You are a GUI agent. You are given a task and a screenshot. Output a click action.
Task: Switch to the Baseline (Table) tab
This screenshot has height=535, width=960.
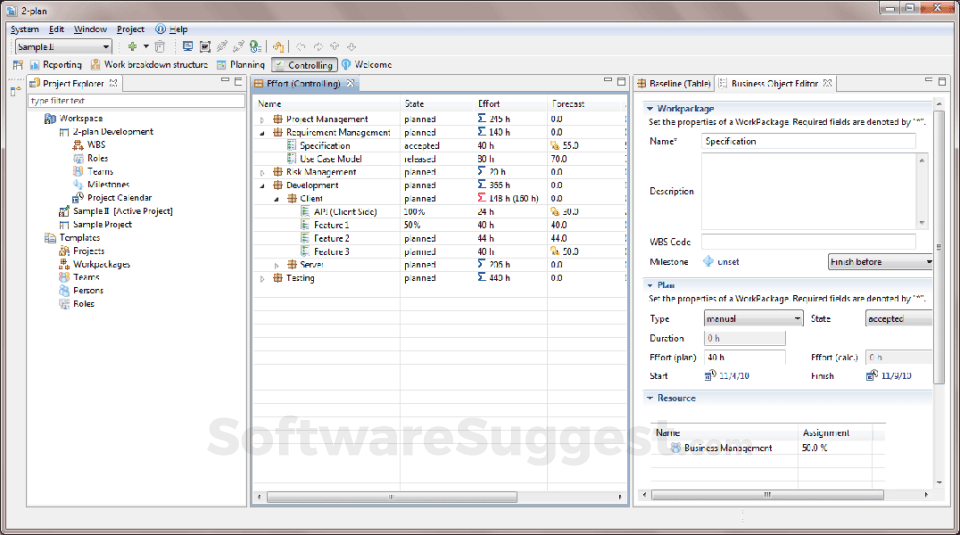pos(674,83)
